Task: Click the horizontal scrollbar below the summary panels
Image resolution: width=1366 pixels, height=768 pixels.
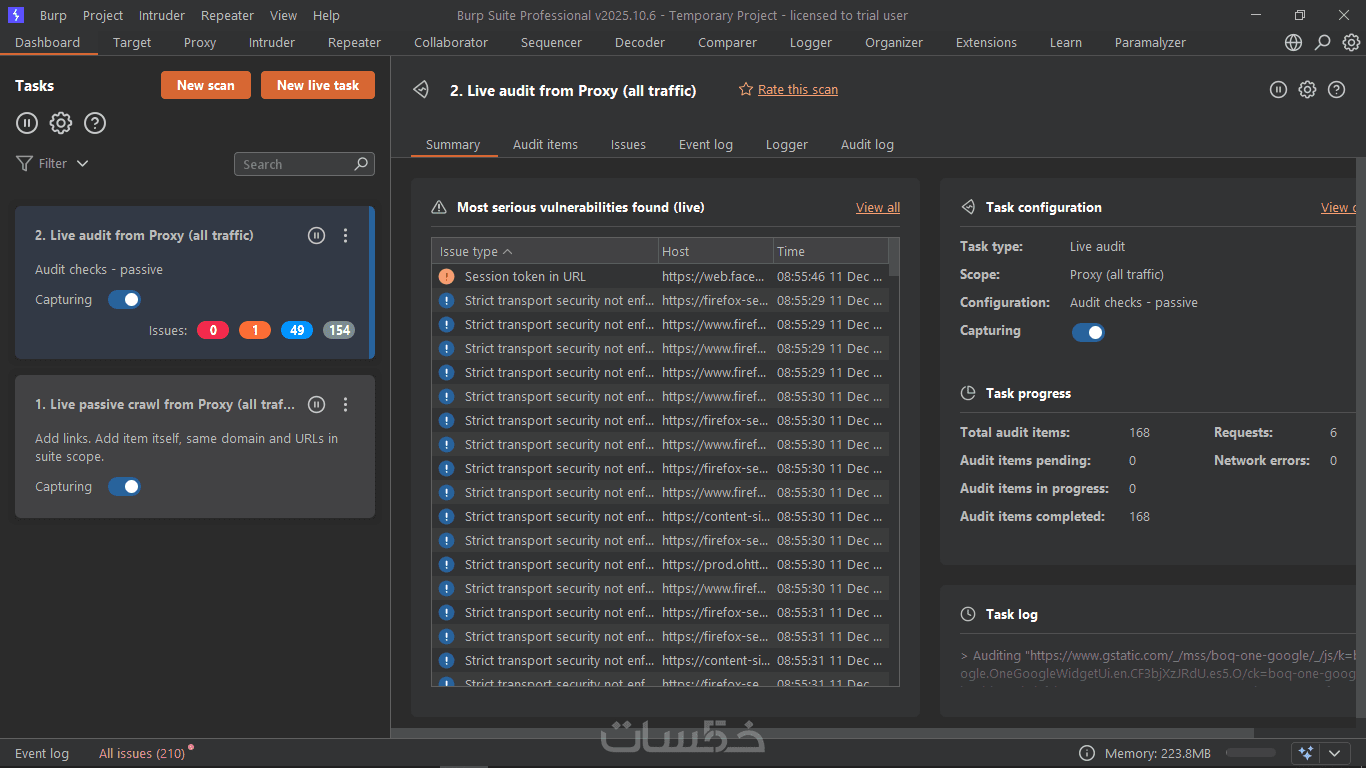Action: (822, 733)
